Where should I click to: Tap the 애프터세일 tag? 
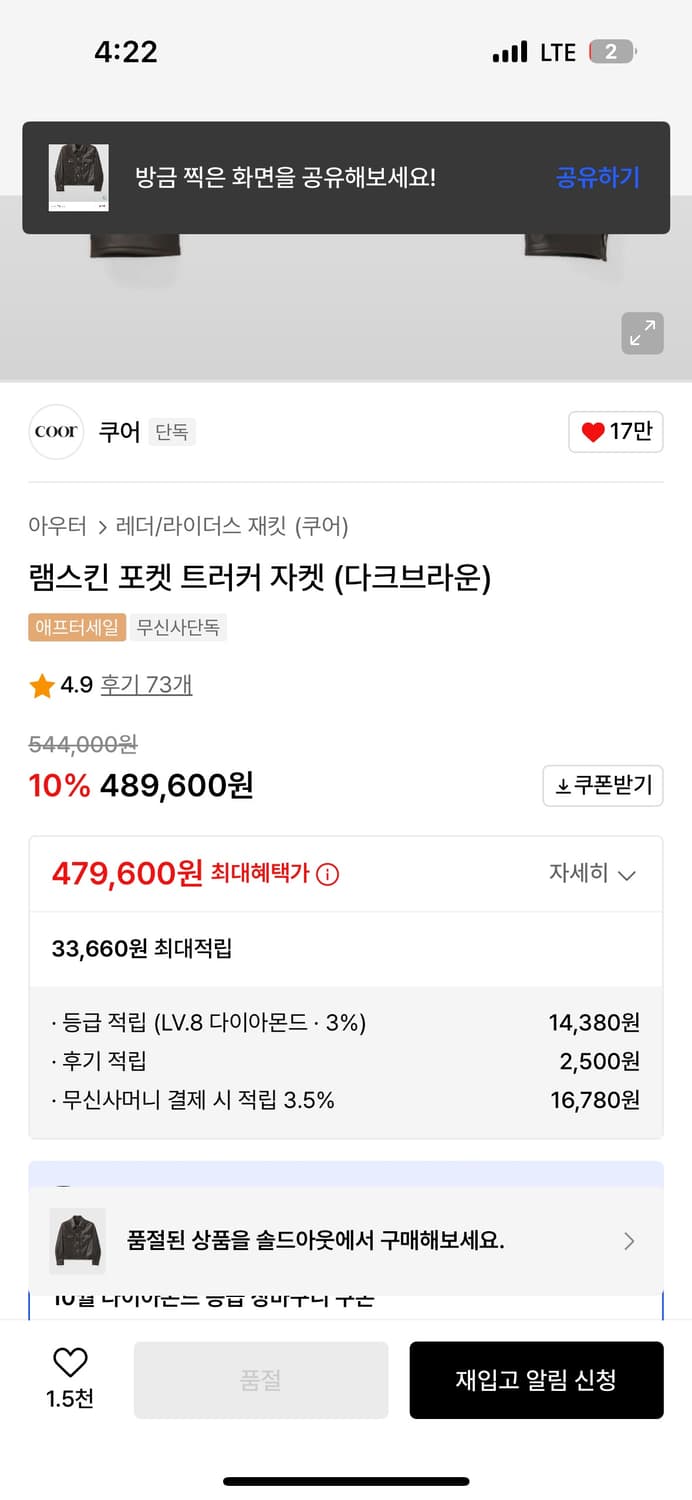[77, 628]
